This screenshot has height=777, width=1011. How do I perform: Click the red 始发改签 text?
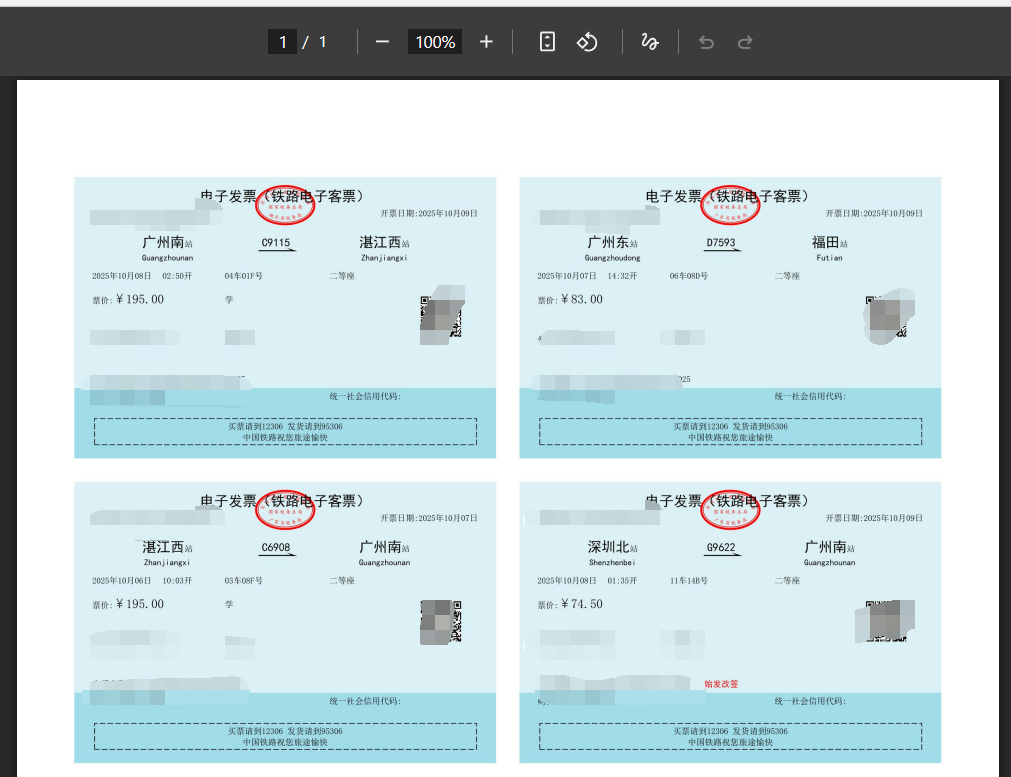pyautogui.click(x=721, y=684)
